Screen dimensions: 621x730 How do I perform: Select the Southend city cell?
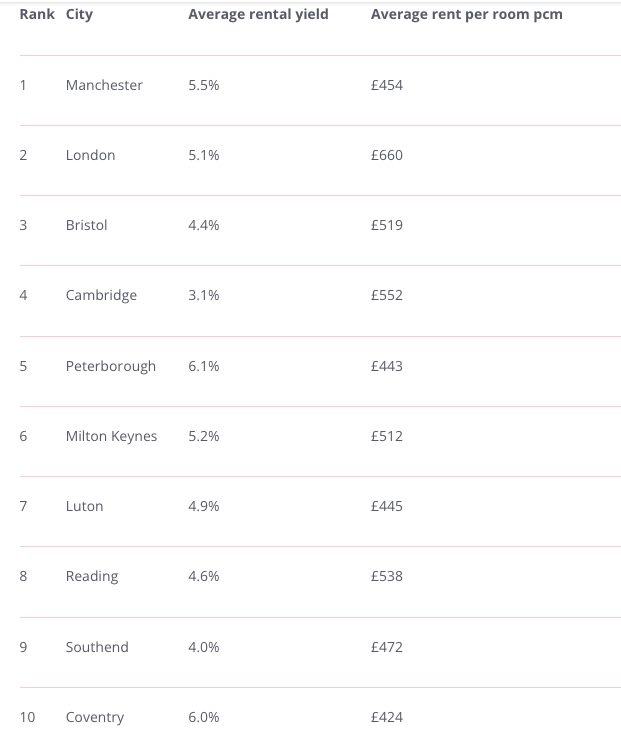tap(97, 647)
